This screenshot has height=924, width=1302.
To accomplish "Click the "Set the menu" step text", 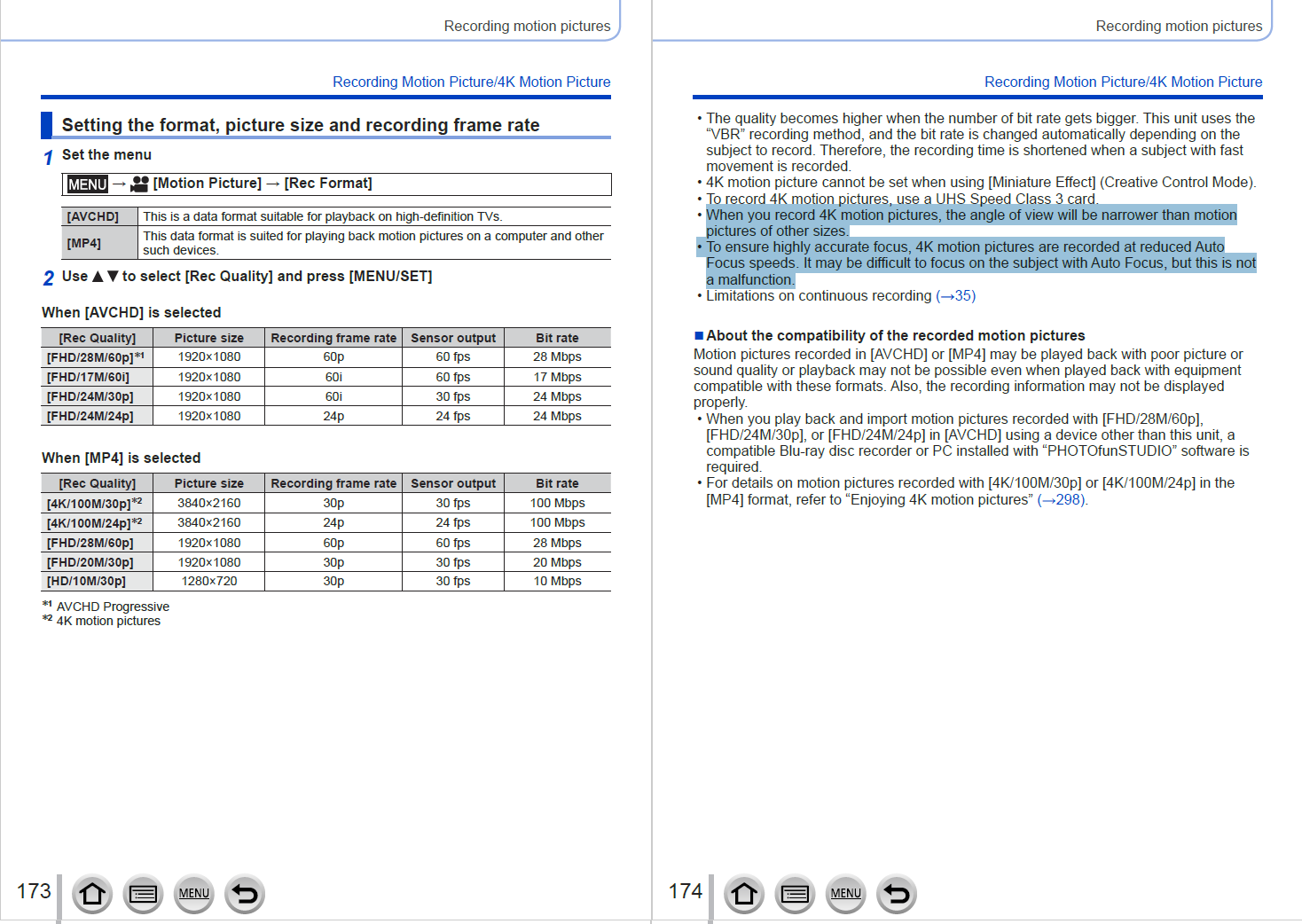I will click(x=106, y=155).
